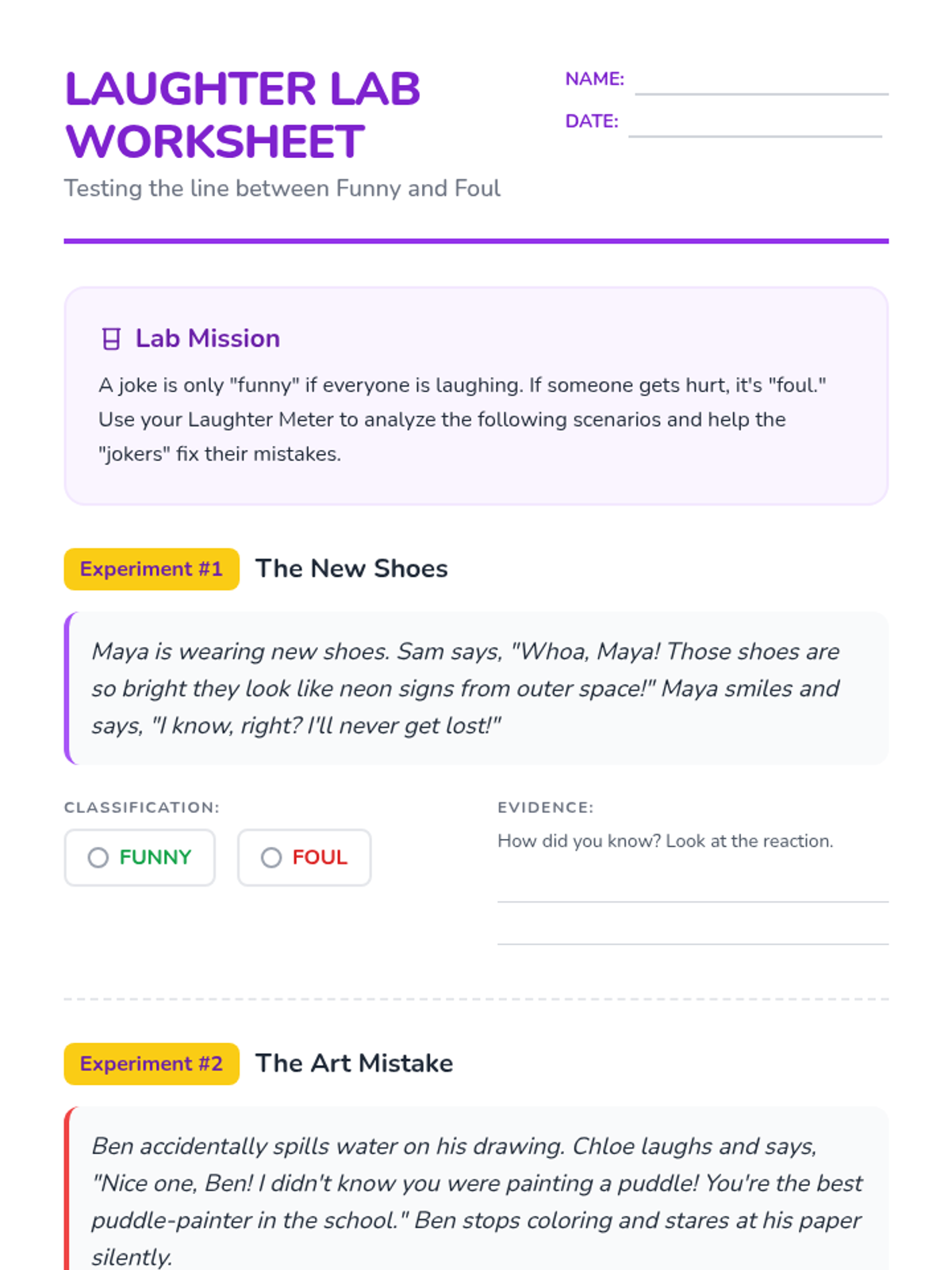Click the Experiment #2 yellow badge
Viewport: 952px width, 1270px height.
pos(152,1064)
